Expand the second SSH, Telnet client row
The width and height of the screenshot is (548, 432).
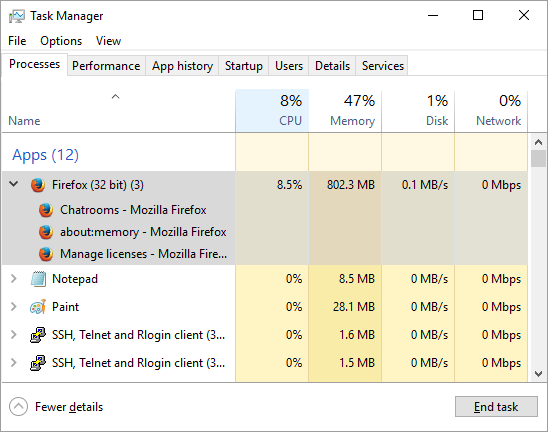14,362
